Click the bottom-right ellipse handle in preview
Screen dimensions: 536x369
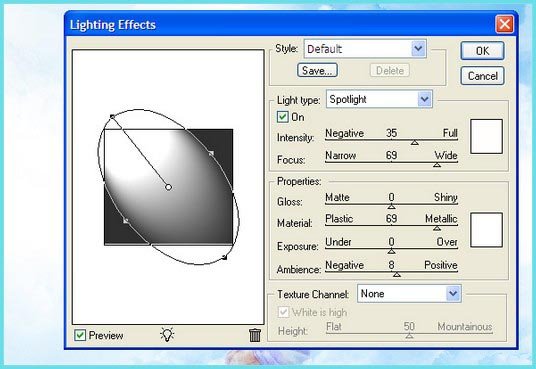224,257
